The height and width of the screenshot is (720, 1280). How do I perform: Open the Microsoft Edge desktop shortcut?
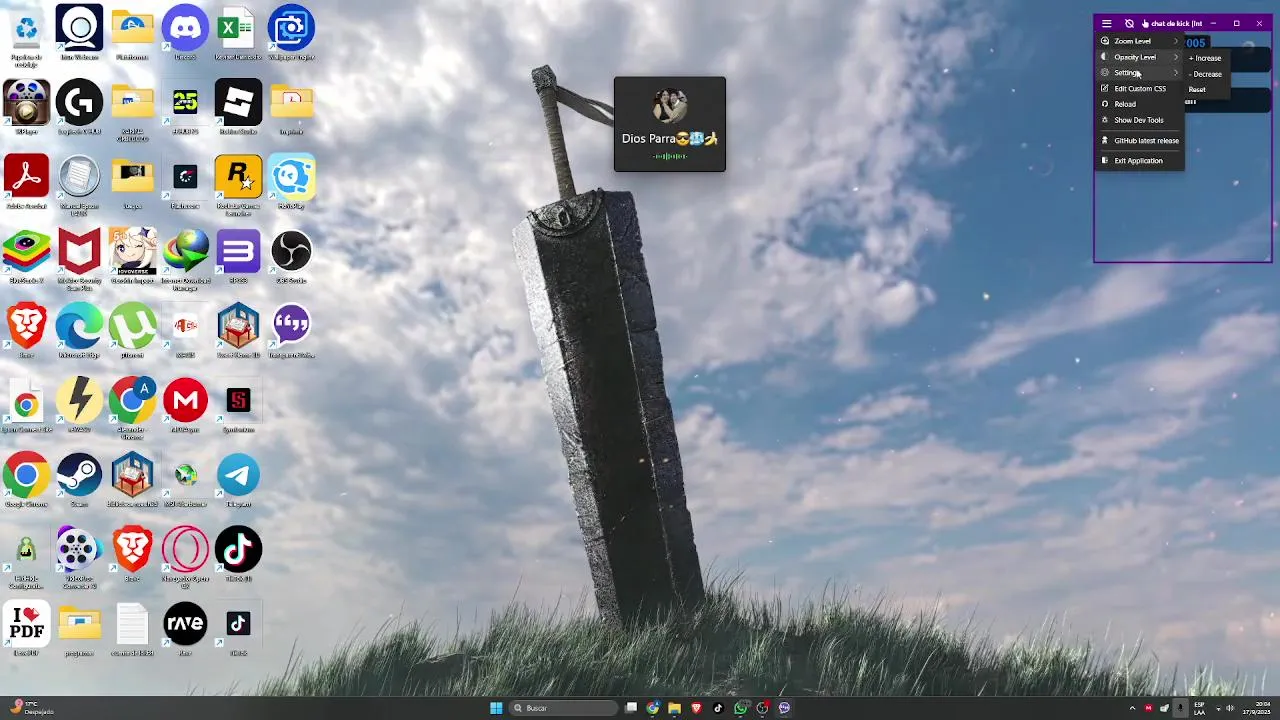pos(79,331)
